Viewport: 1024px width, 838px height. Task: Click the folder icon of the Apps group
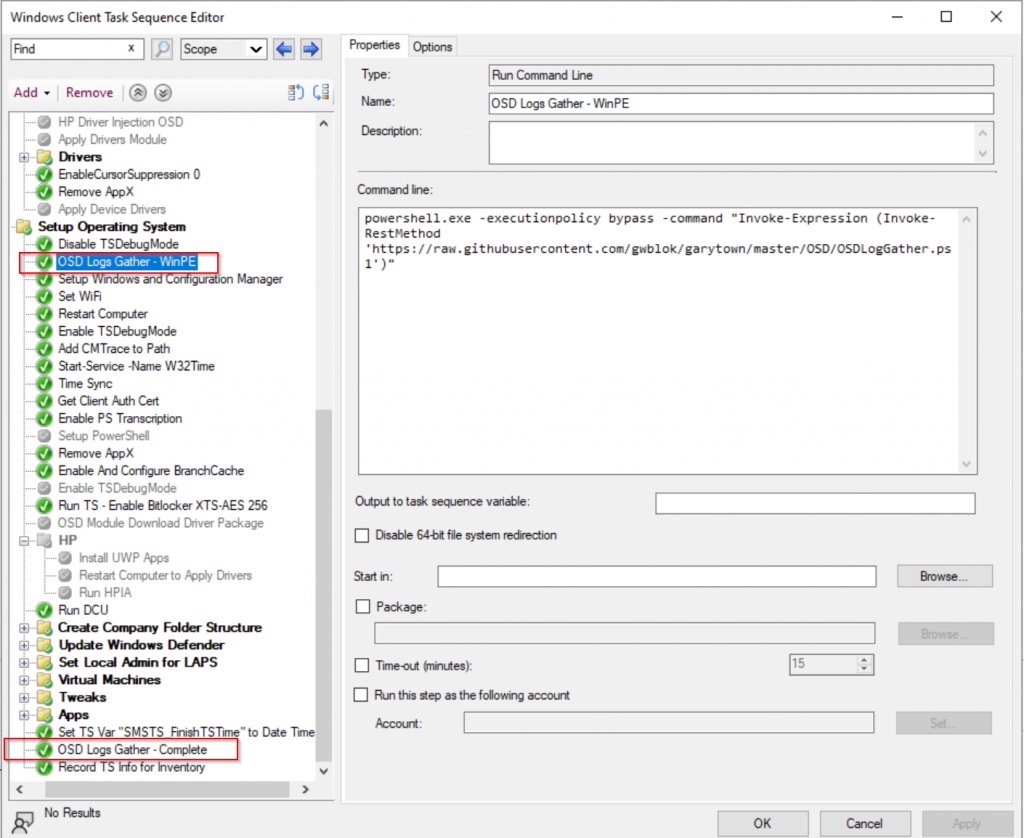pyautogui.click(x=44, y=715)
